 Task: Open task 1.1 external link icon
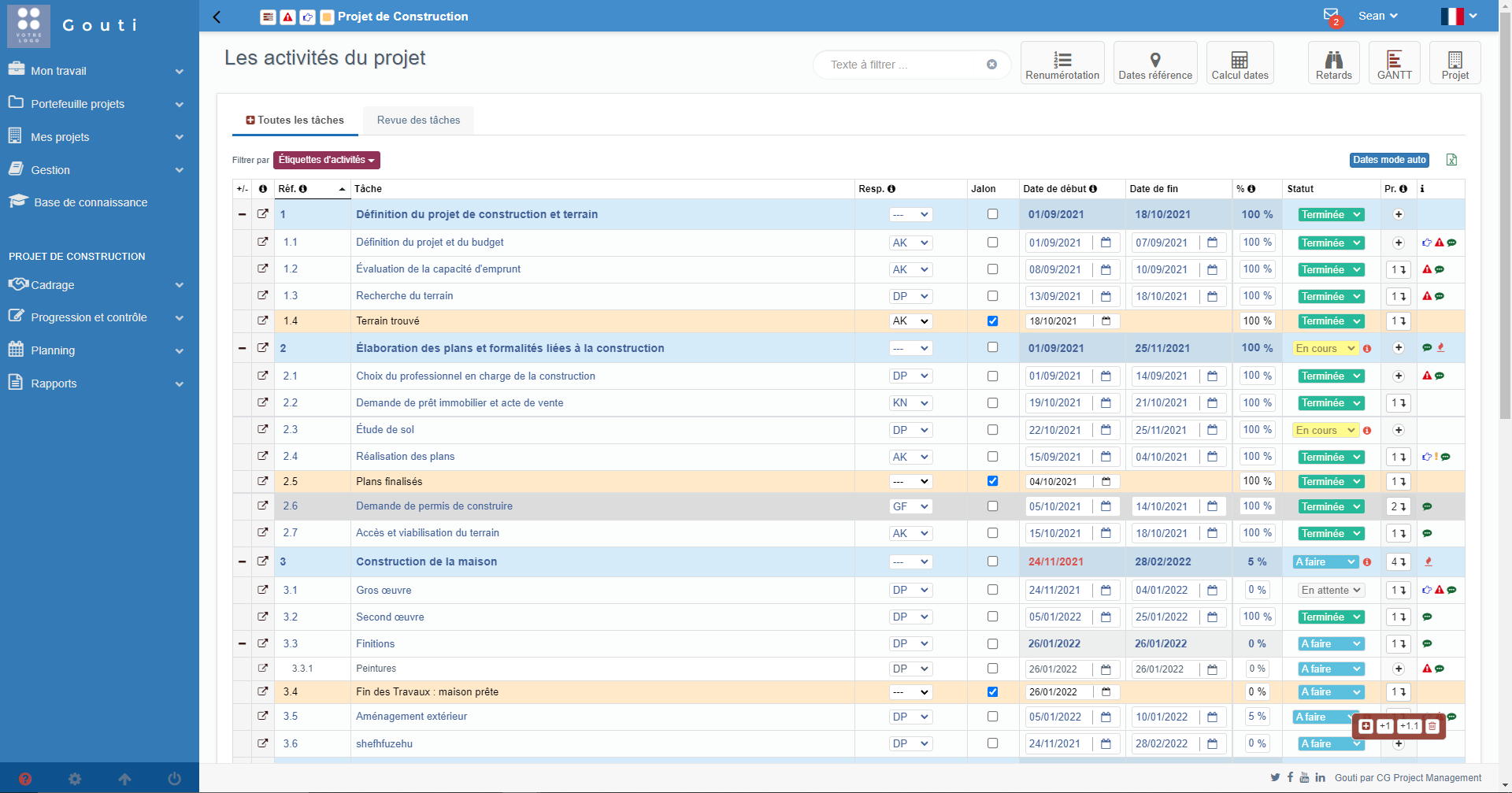[x=263, y=243]
